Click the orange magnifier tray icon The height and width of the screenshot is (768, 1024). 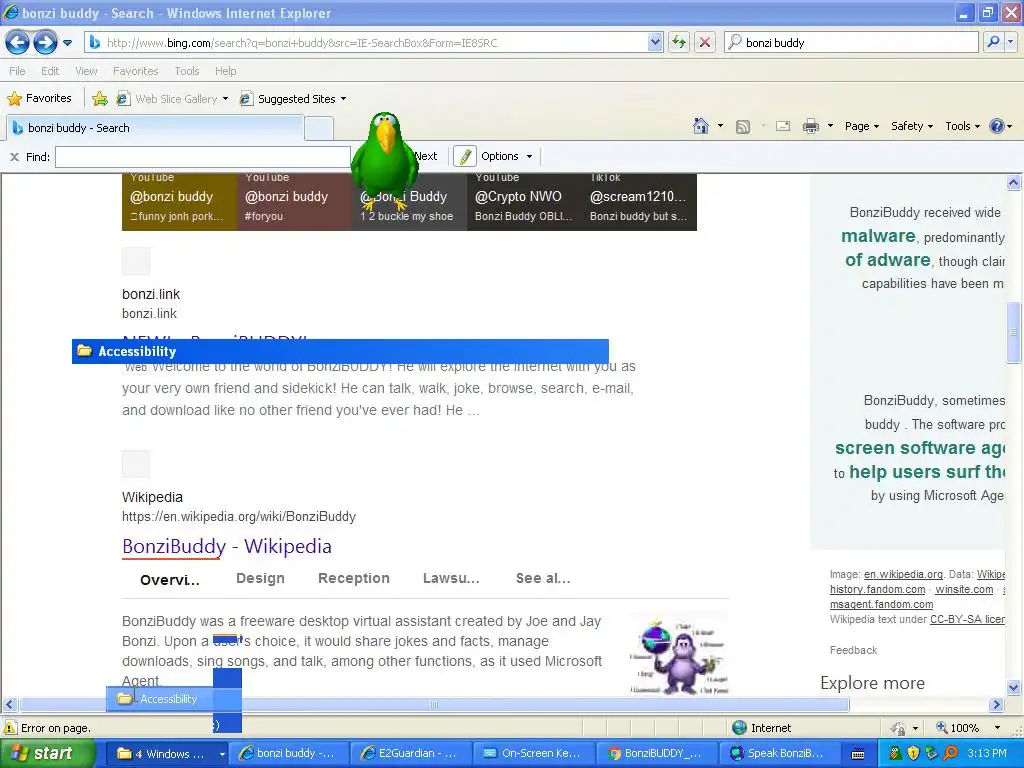pos(950,754)
